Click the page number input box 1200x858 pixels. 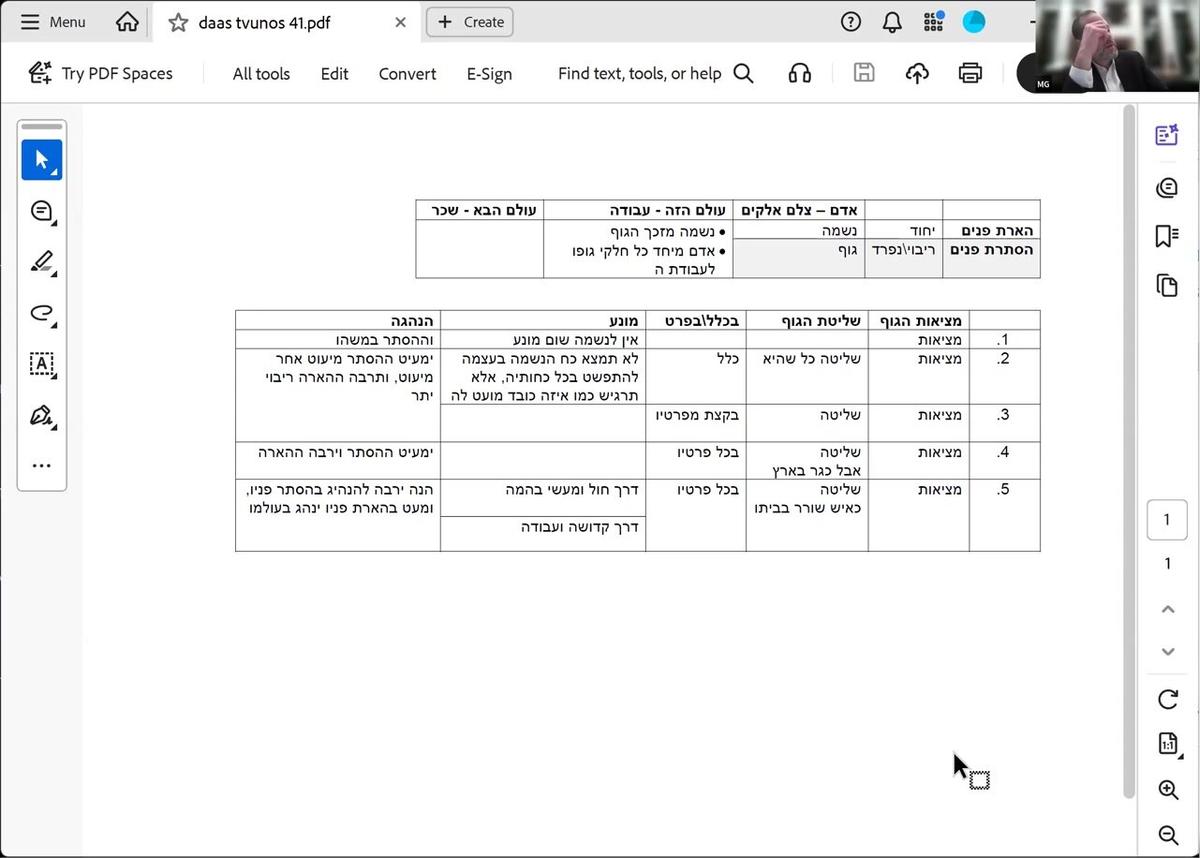pos(1166,520)
